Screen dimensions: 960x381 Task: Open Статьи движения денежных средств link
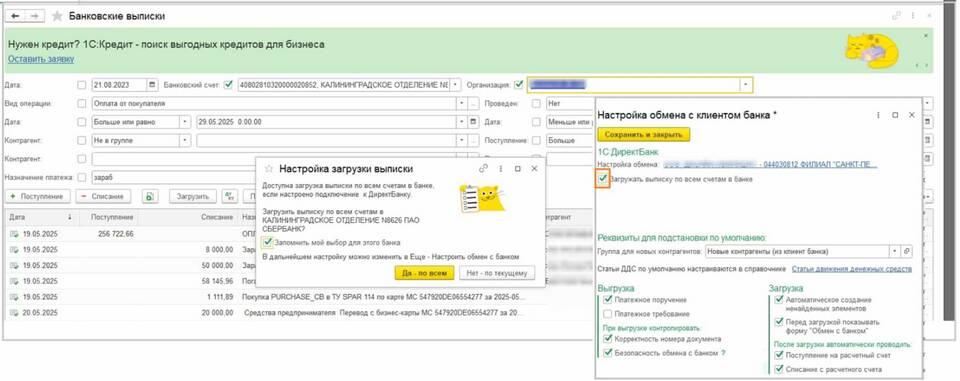coord(852,269)
